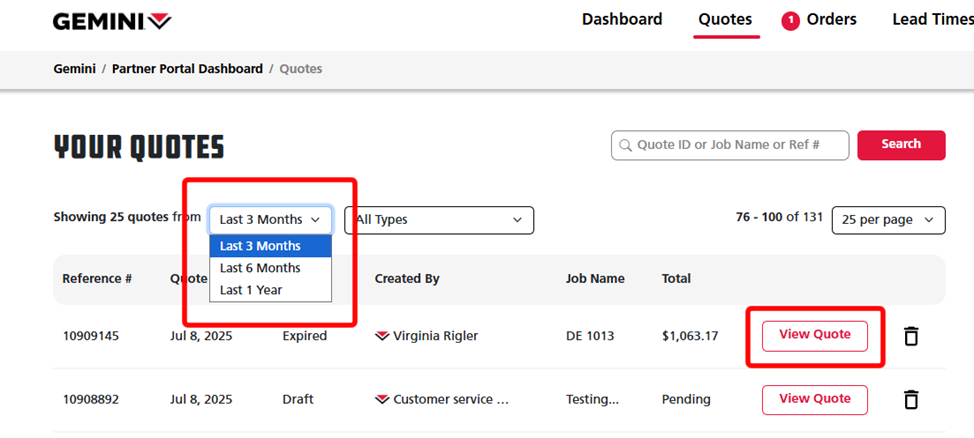Go to the Dashboard tab
This screenshot has height=438, width=974.
622,19
